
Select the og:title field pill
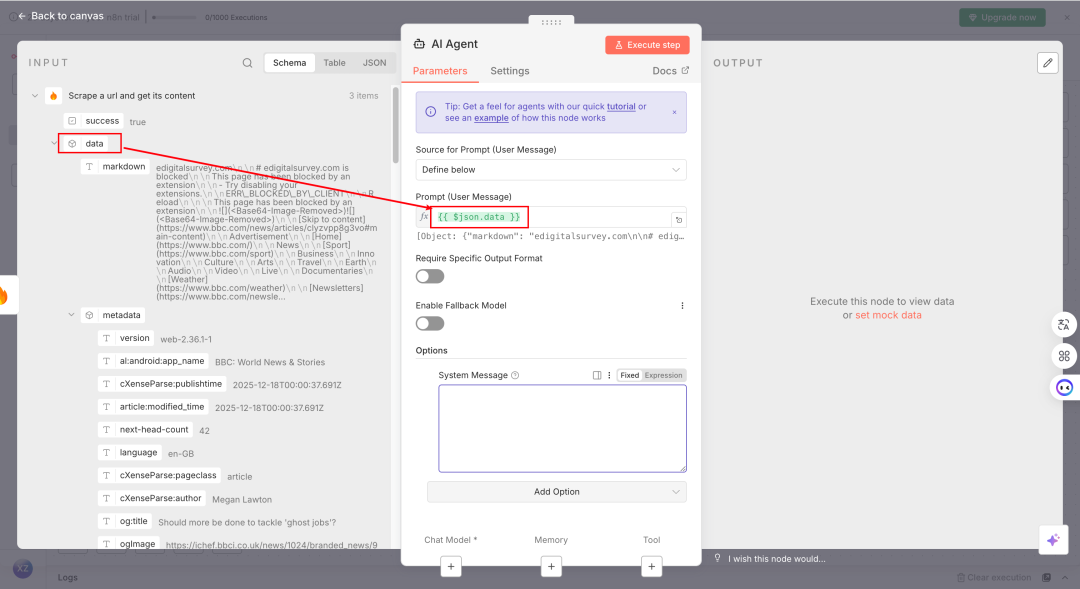125,521
